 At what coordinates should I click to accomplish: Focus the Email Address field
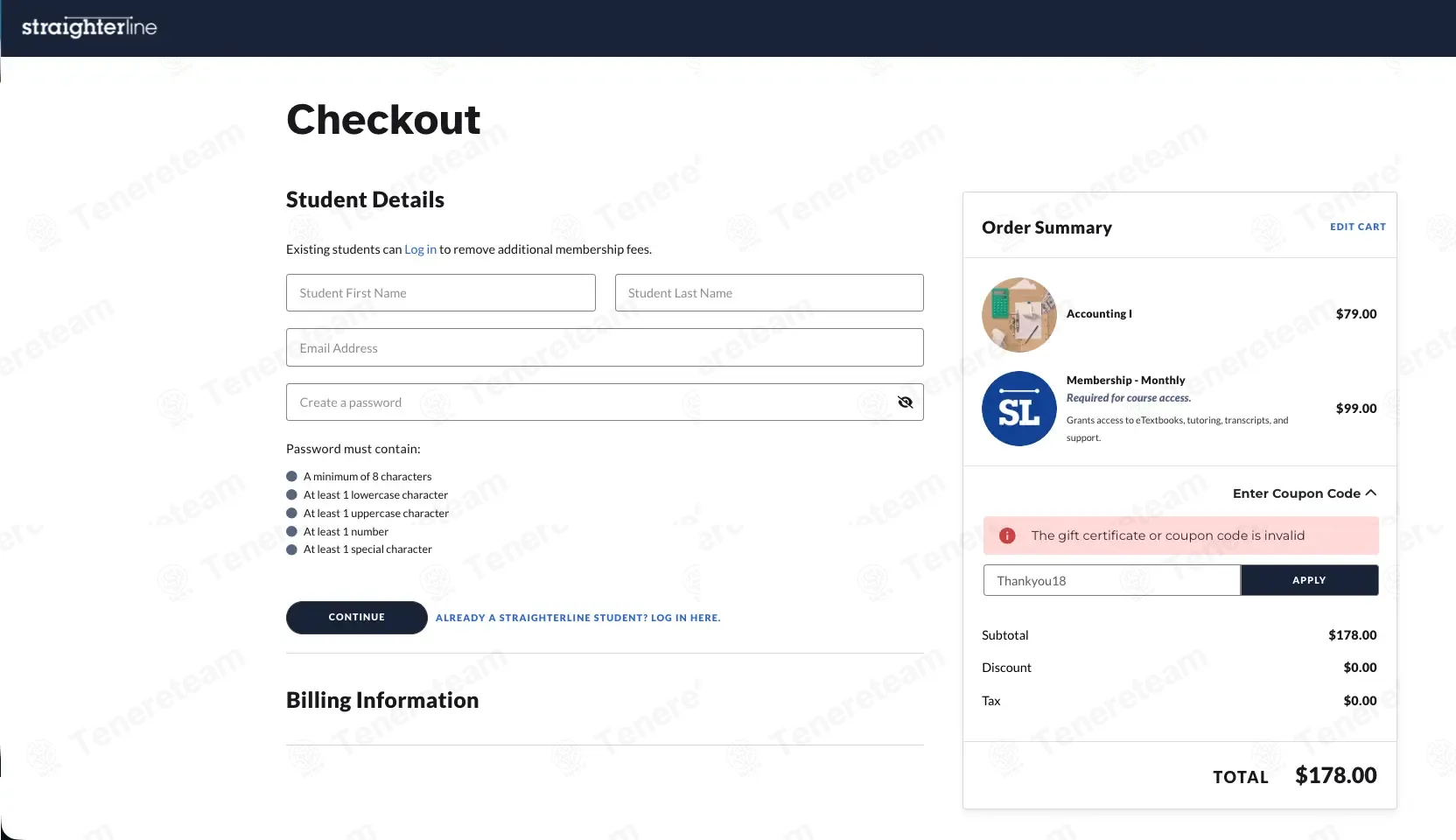605,347
